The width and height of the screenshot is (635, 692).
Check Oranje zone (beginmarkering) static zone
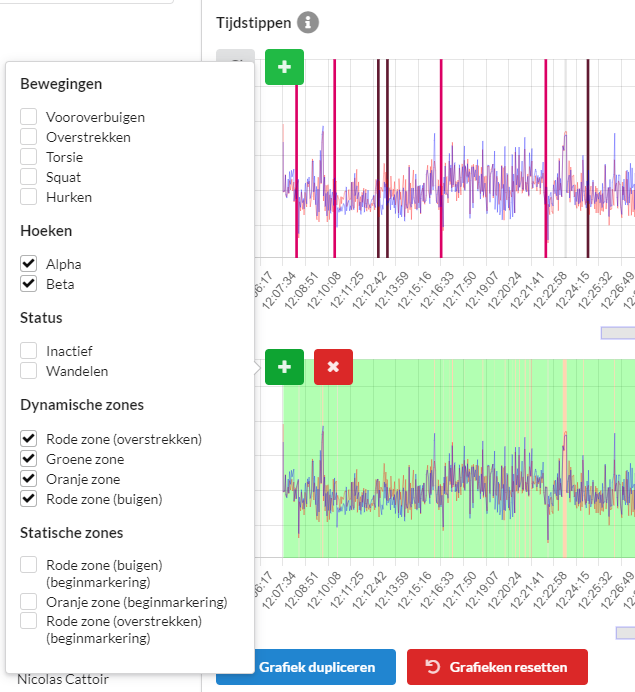pyautogui.click(x=29, y=602)
